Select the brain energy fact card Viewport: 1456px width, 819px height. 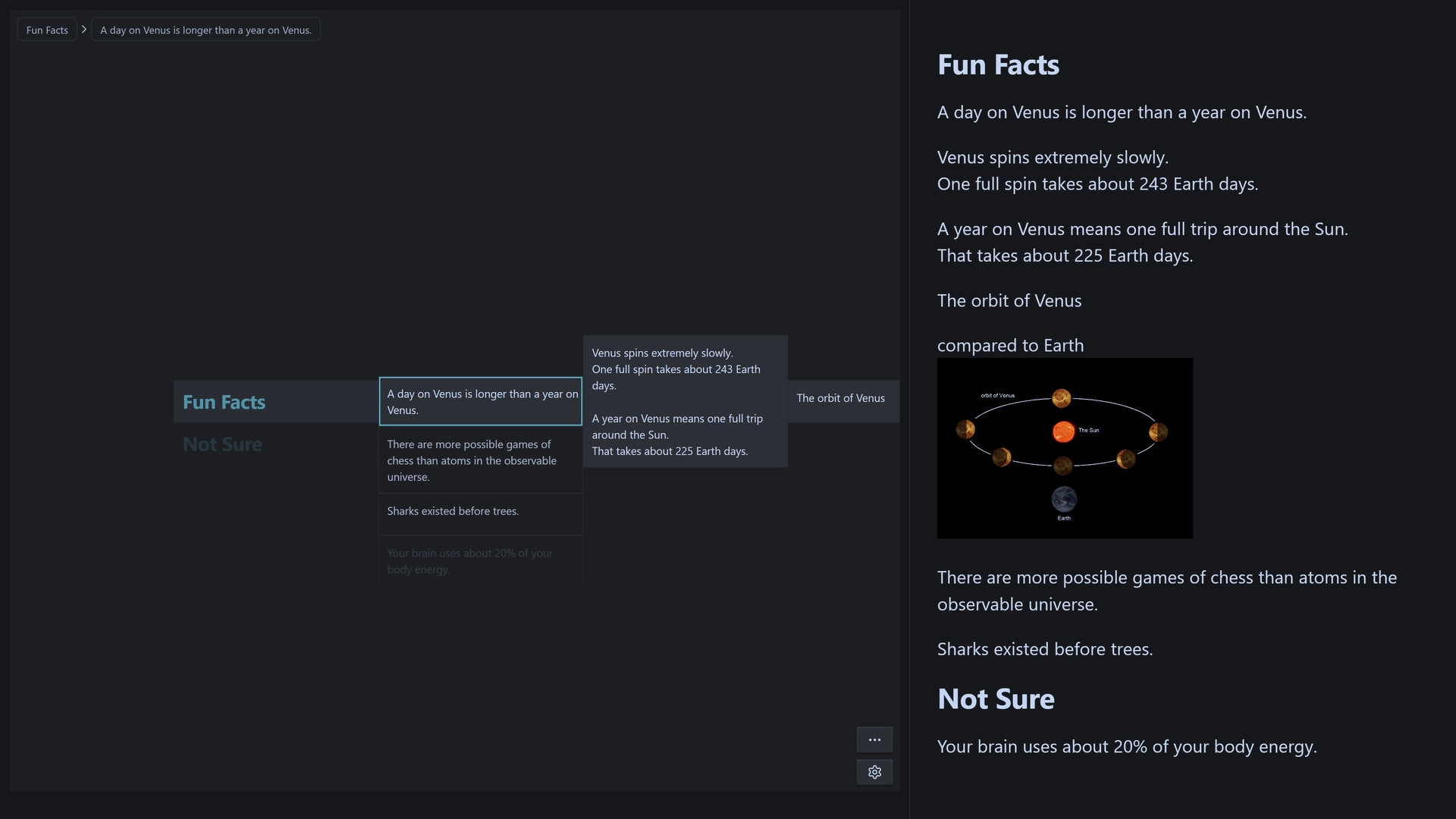coord(480,561)
